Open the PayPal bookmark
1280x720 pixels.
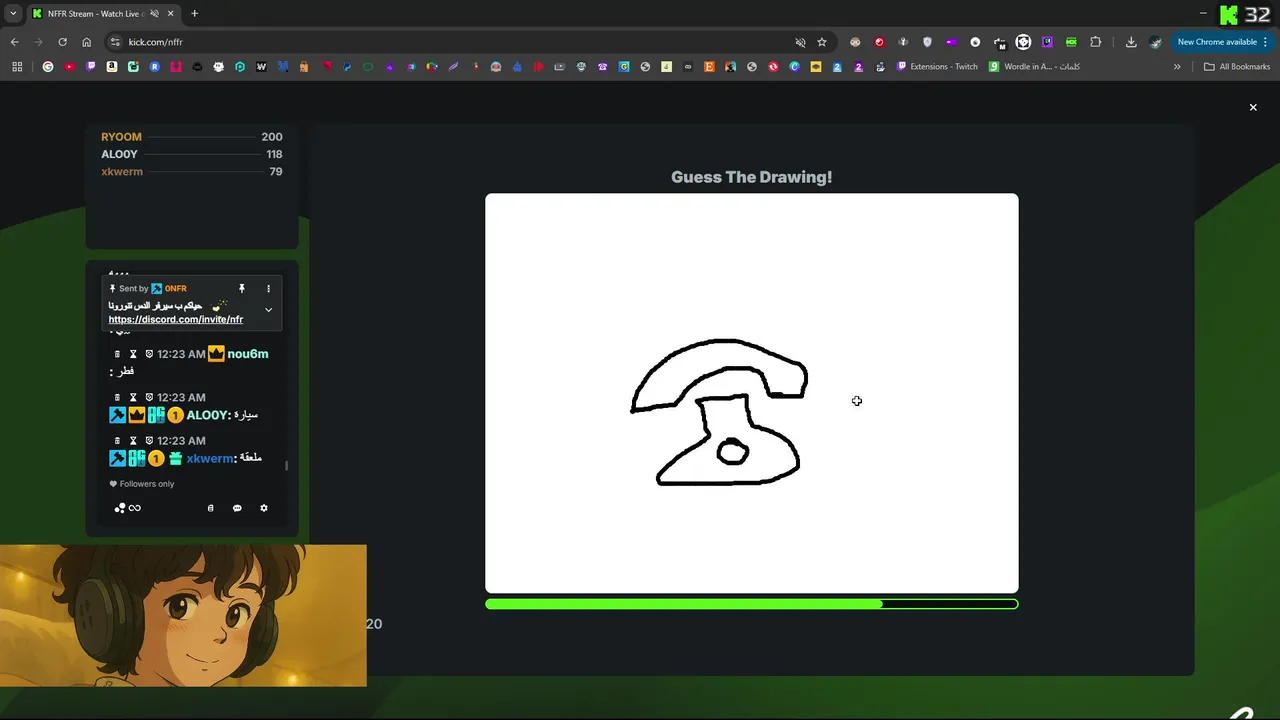pyautogui.click(x=347, y=67)
